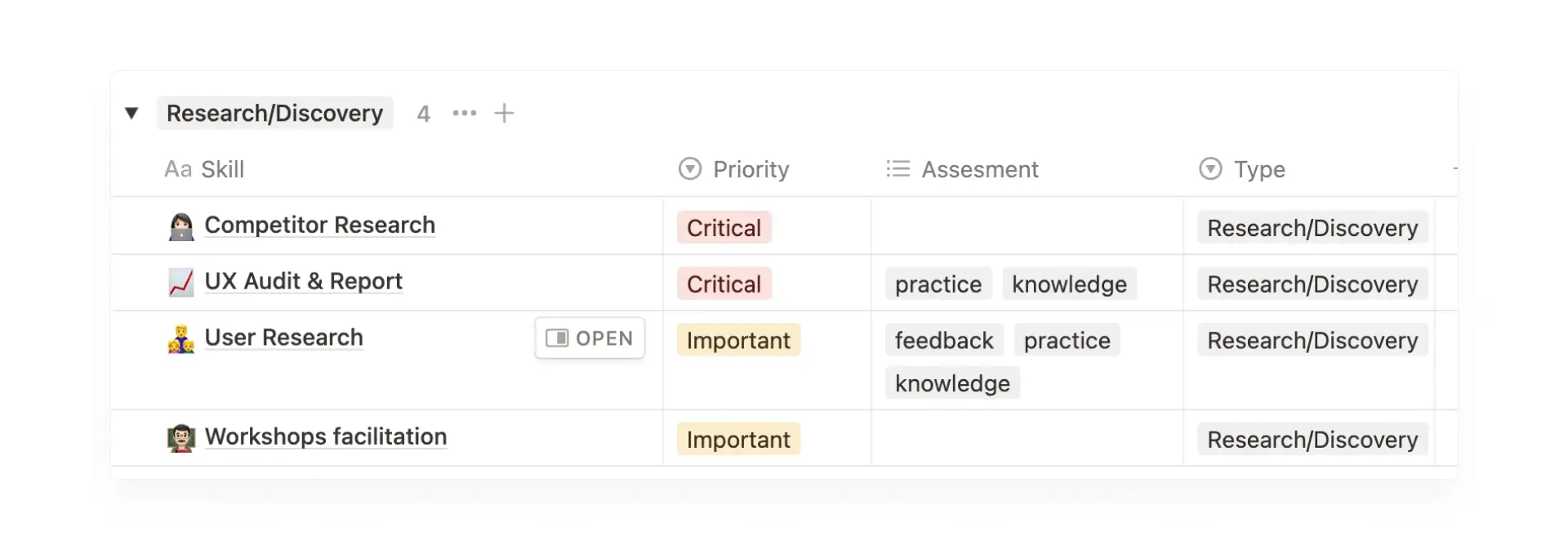Viewport: 1568px width, 550px height.
Task: Click the select dropdown icon next to Priority header
Action: tap(688, 169)
